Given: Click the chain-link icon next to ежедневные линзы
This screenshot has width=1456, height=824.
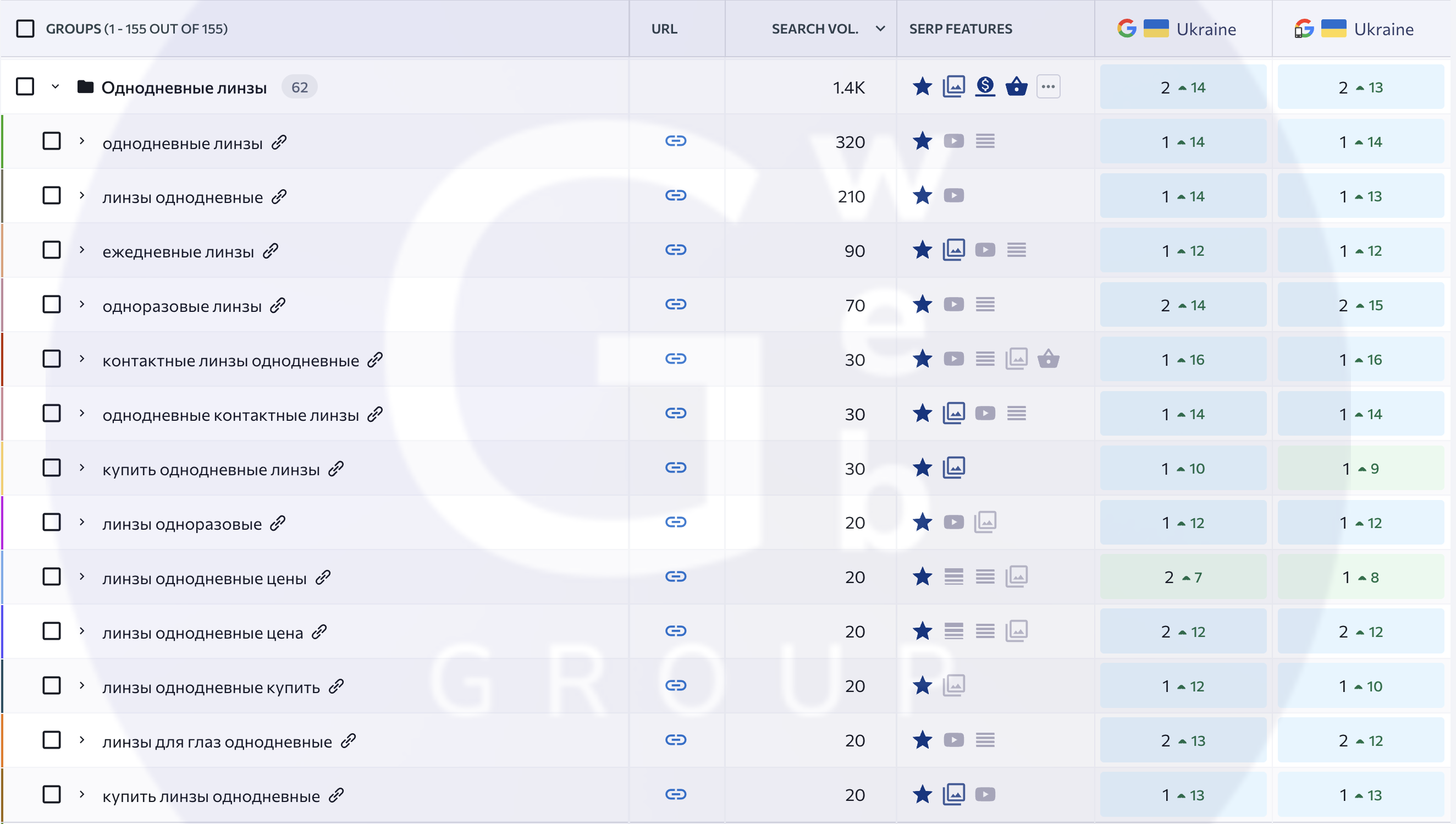Looking at the screenshot, I should [x=271, y=251].
